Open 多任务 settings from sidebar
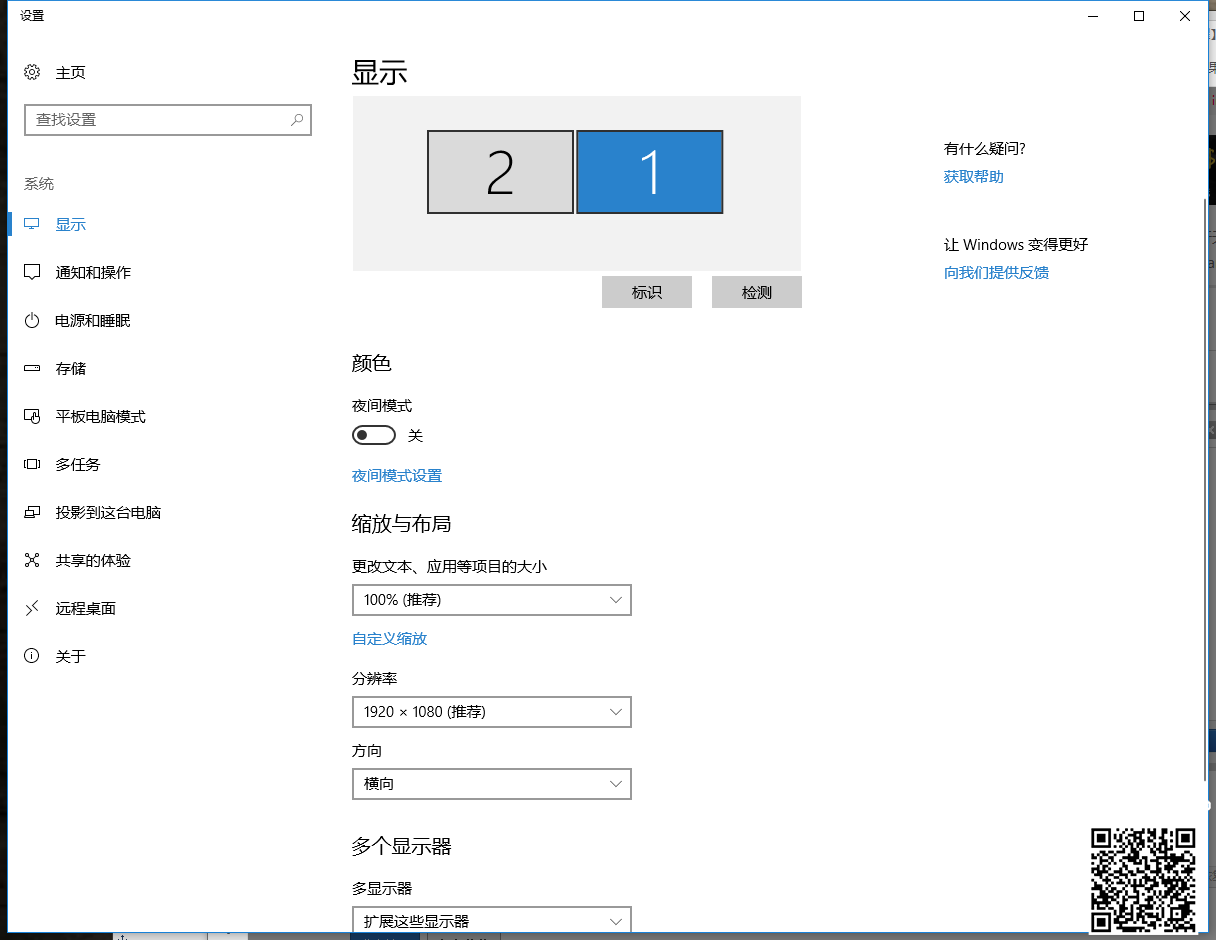Screen dimensions: 1216x940 tap(80, 464)
